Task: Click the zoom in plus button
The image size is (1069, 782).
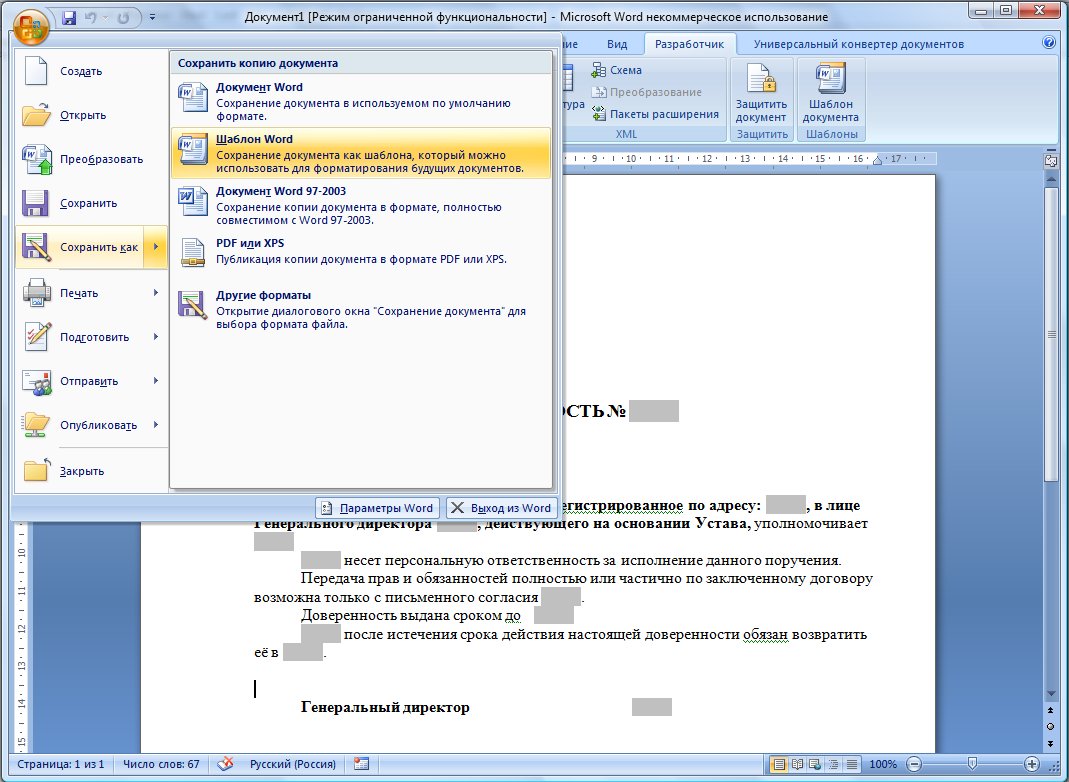Action: click(x=1032, y=764)
